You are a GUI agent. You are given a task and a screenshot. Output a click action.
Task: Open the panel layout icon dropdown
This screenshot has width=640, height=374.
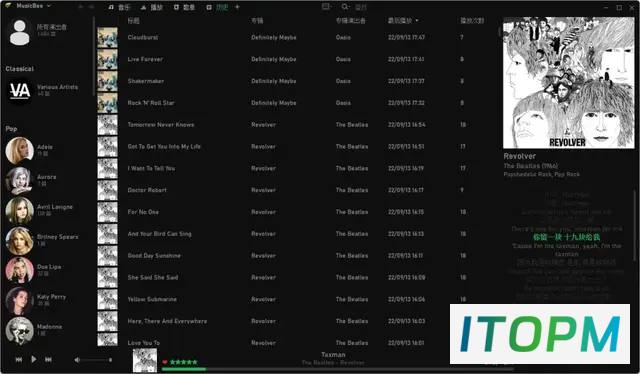pyautogui.click(x=326, y=7)
